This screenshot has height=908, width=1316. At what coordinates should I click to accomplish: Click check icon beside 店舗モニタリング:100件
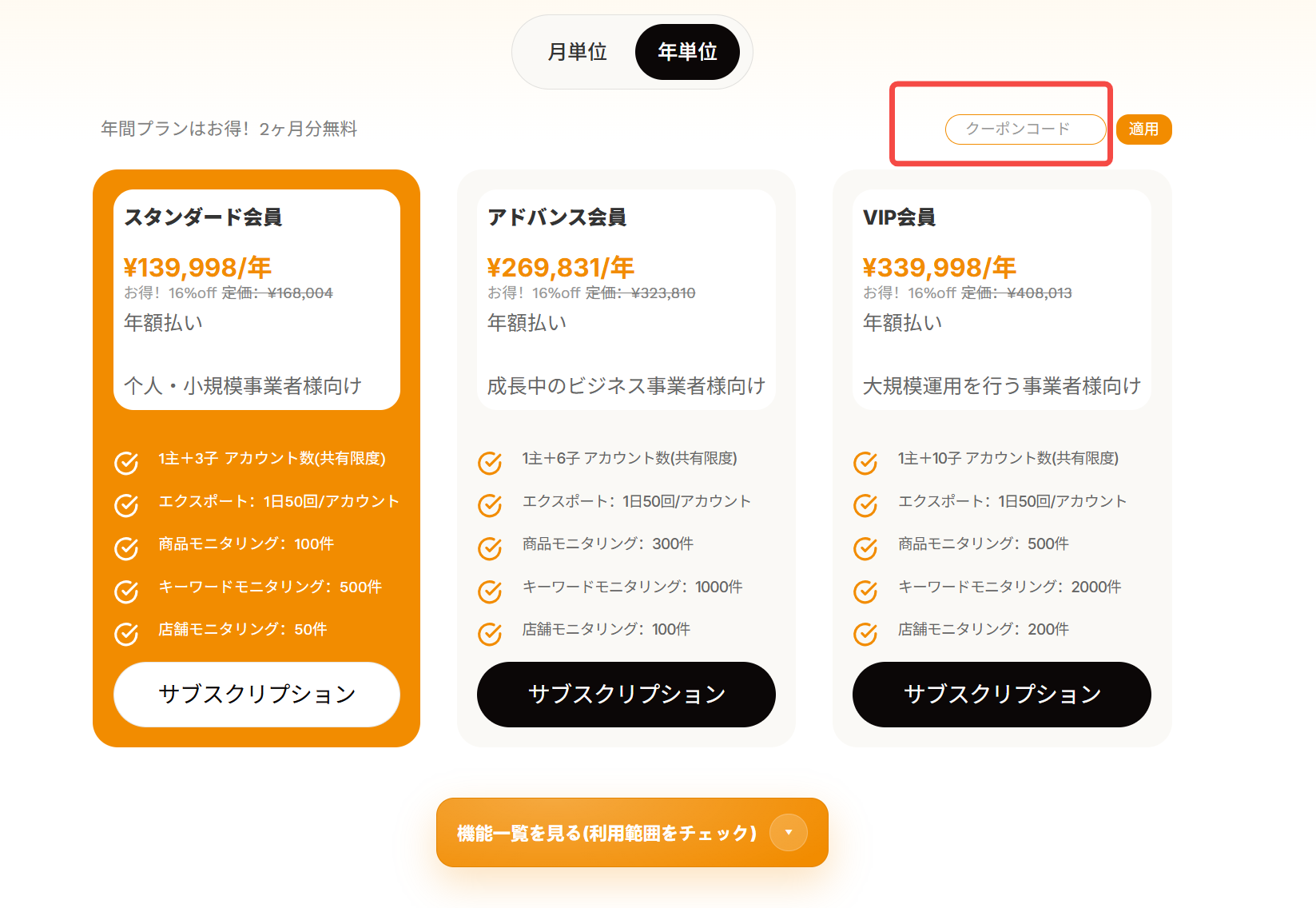(x=490, y=633)
